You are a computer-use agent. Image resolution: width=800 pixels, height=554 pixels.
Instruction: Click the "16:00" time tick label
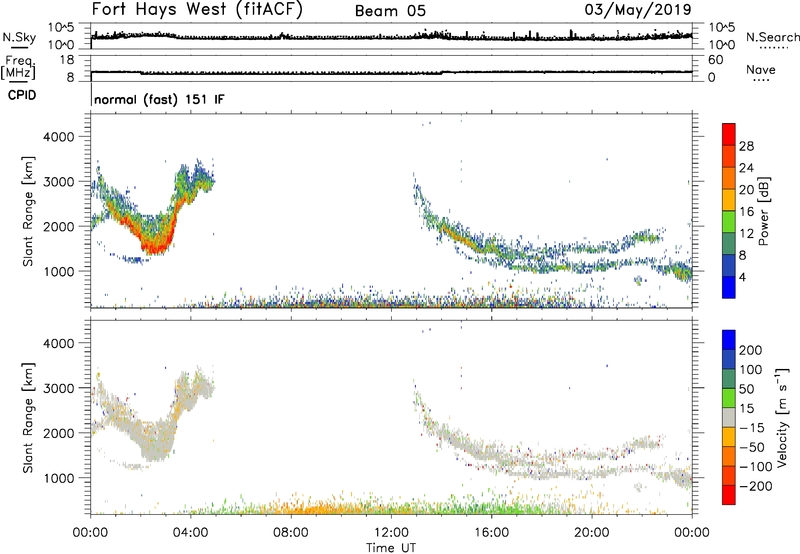coord(491,533)
